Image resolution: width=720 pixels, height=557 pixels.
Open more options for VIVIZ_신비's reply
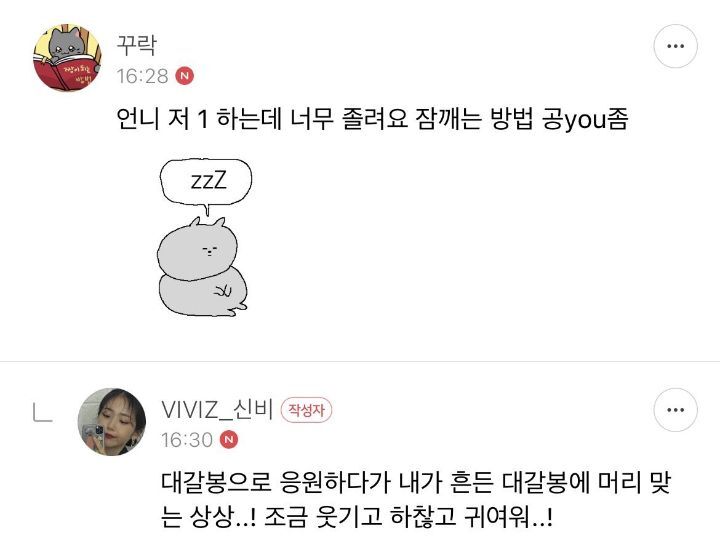tap(675, 410)
